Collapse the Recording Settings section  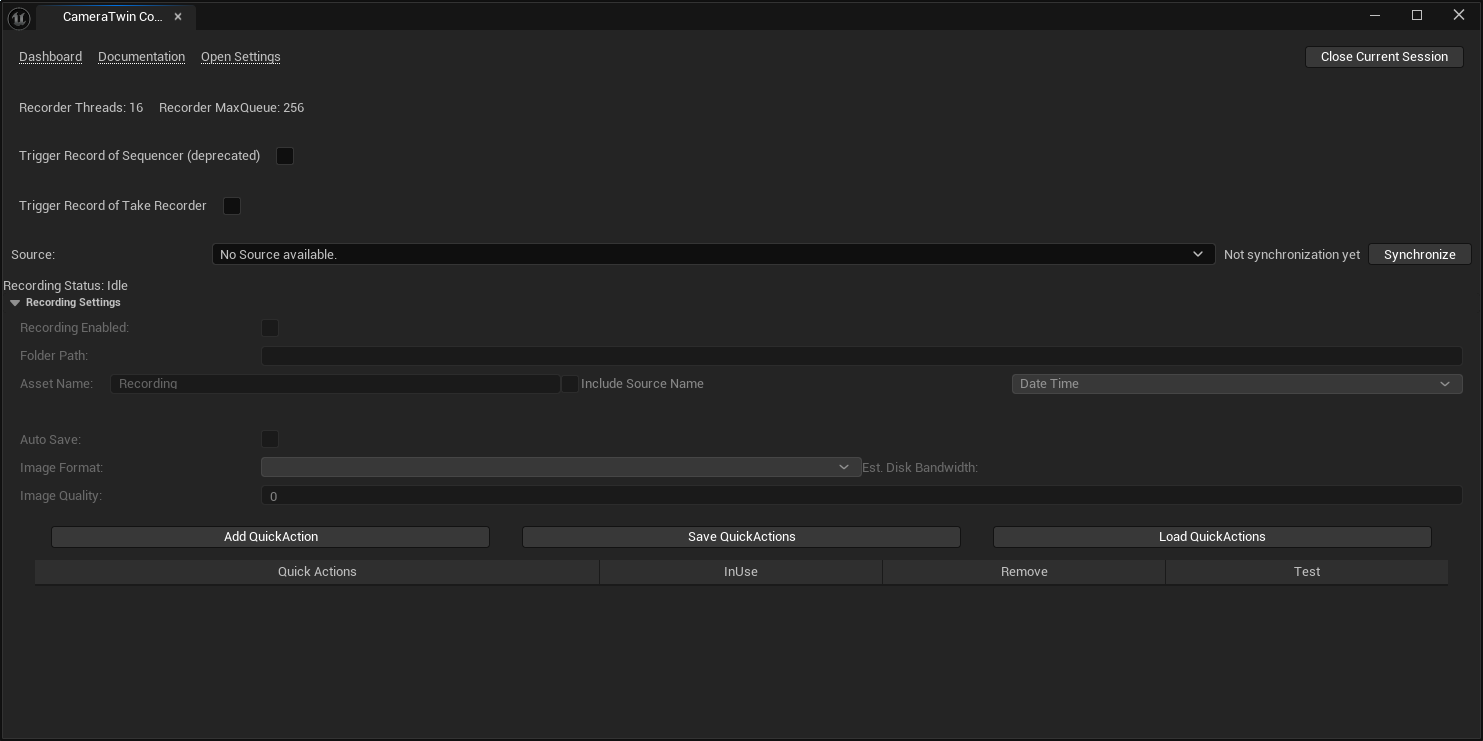15,303
